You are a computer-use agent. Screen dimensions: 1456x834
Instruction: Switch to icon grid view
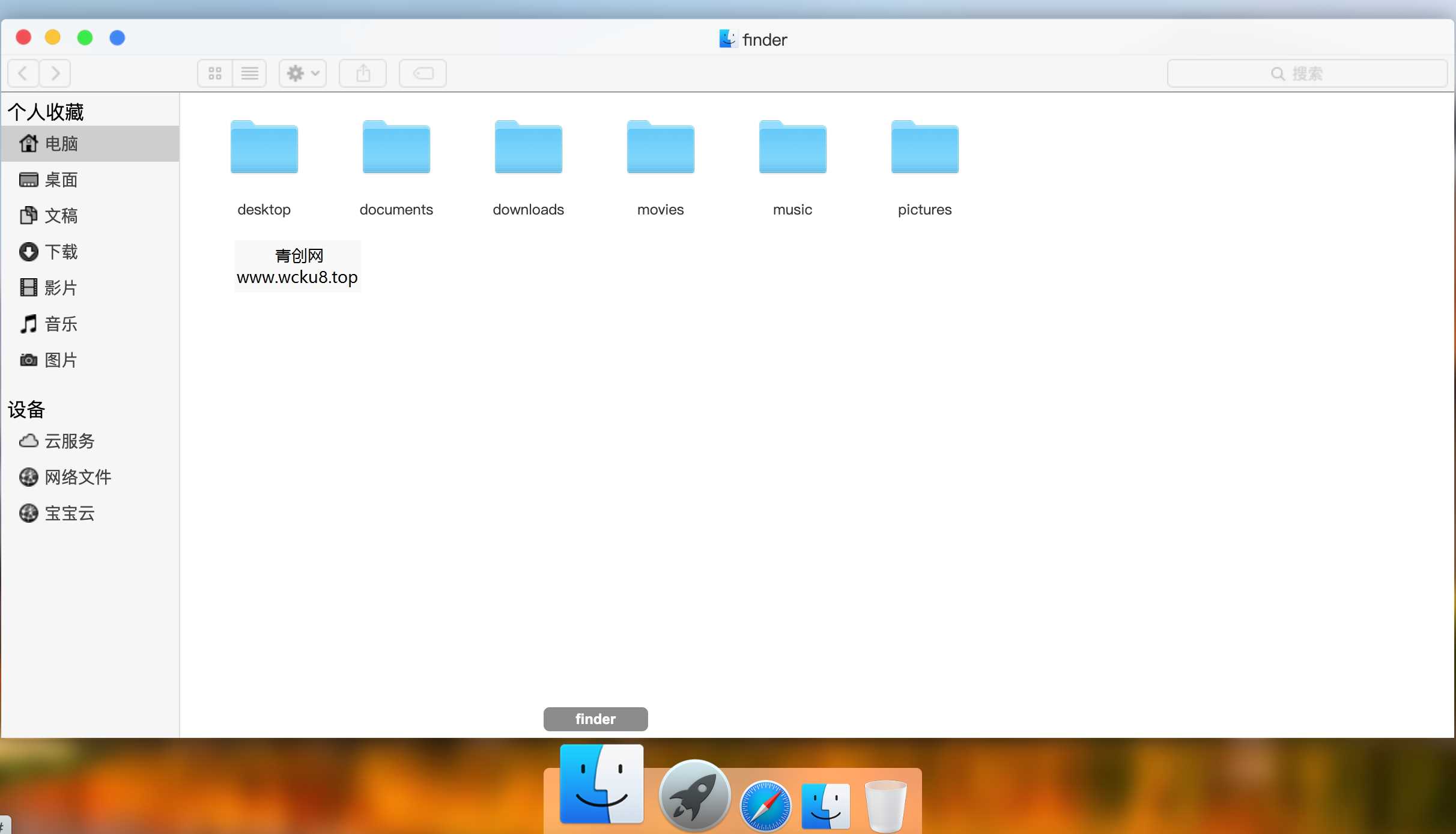[215, 73]
